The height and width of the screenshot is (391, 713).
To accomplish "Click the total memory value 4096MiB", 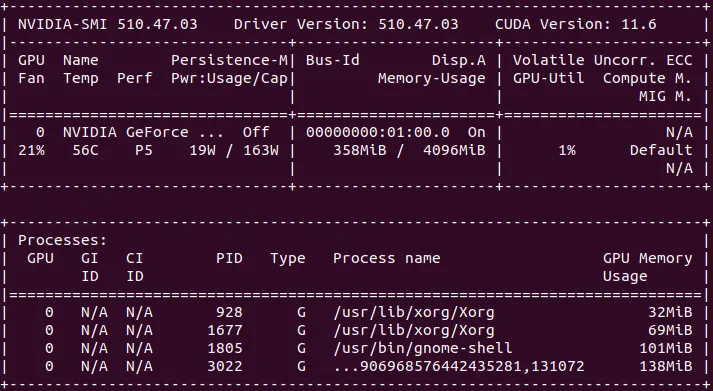I will click(x=454, y=150).
